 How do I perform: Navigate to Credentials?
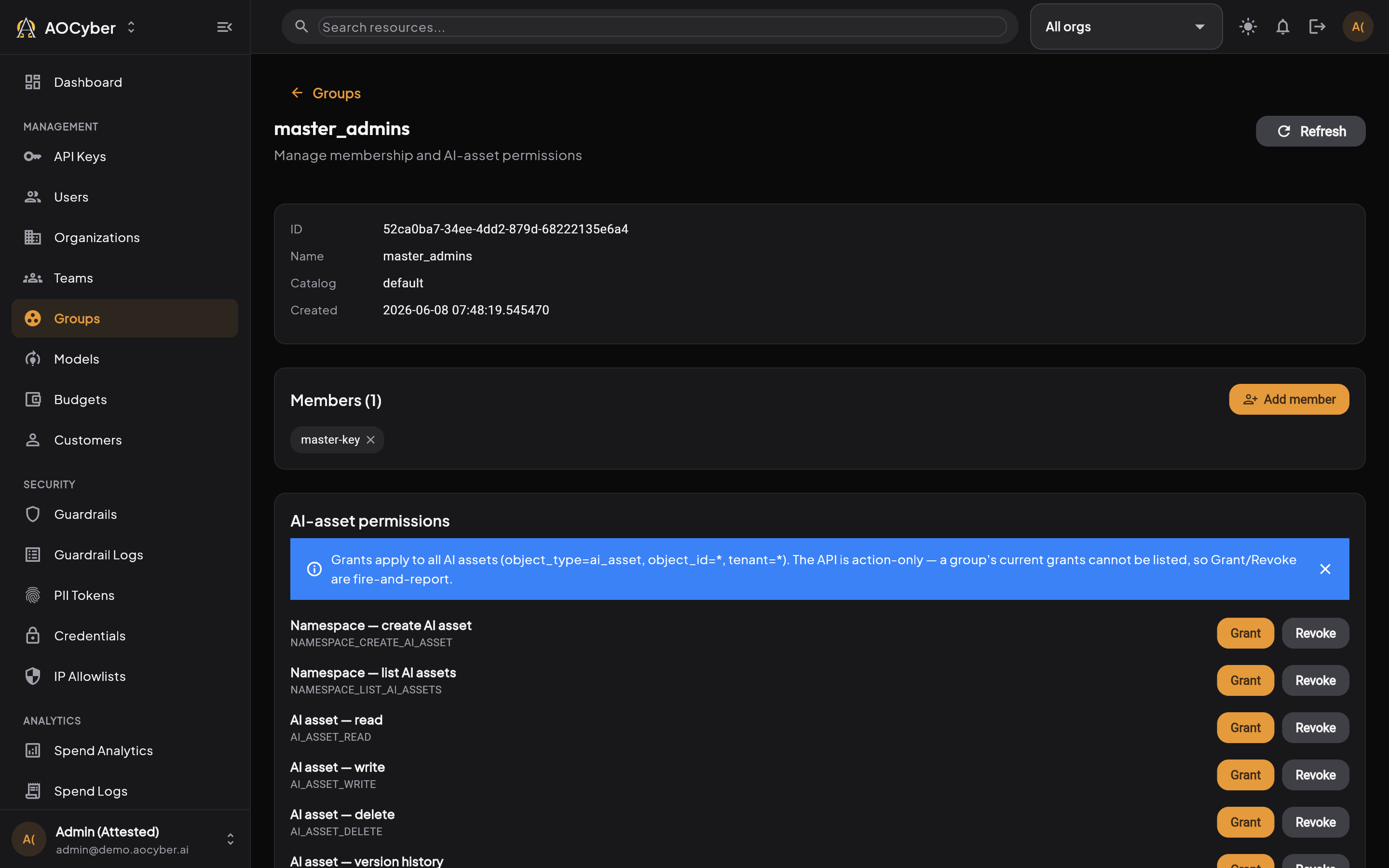(124, 636)
